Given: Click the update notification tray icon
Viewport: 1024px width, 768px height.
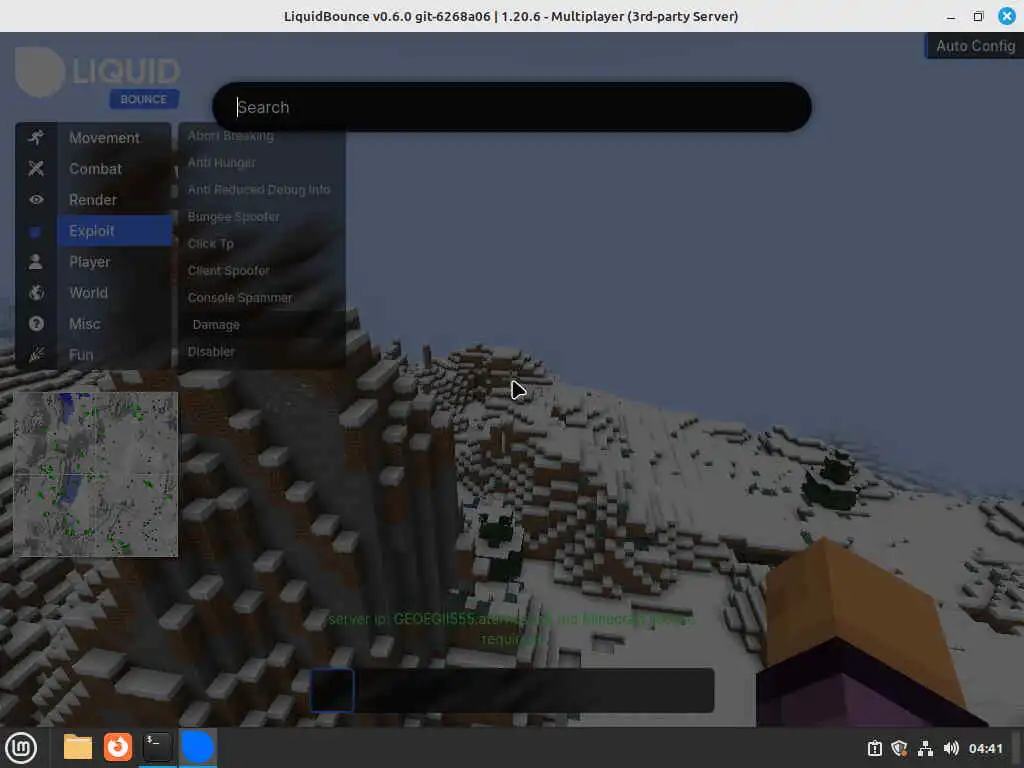Looking at the screenshot, I should pyautogui.click(x=875, y=748).
